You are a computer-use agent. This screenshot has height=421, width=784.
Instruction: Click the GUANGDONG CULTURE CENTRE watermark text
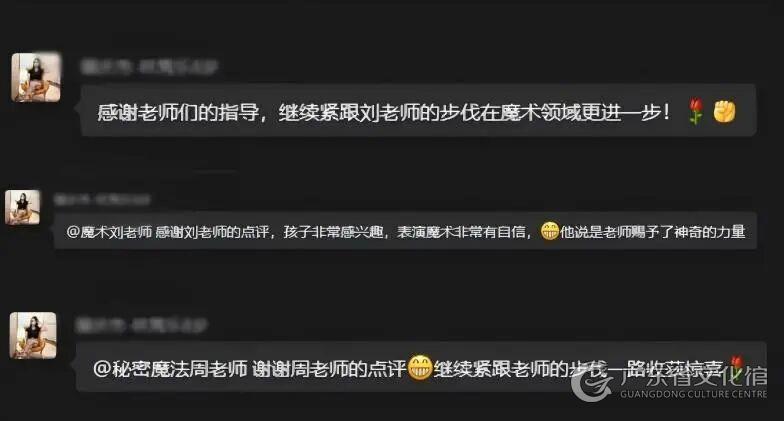(x=693, y=394)
